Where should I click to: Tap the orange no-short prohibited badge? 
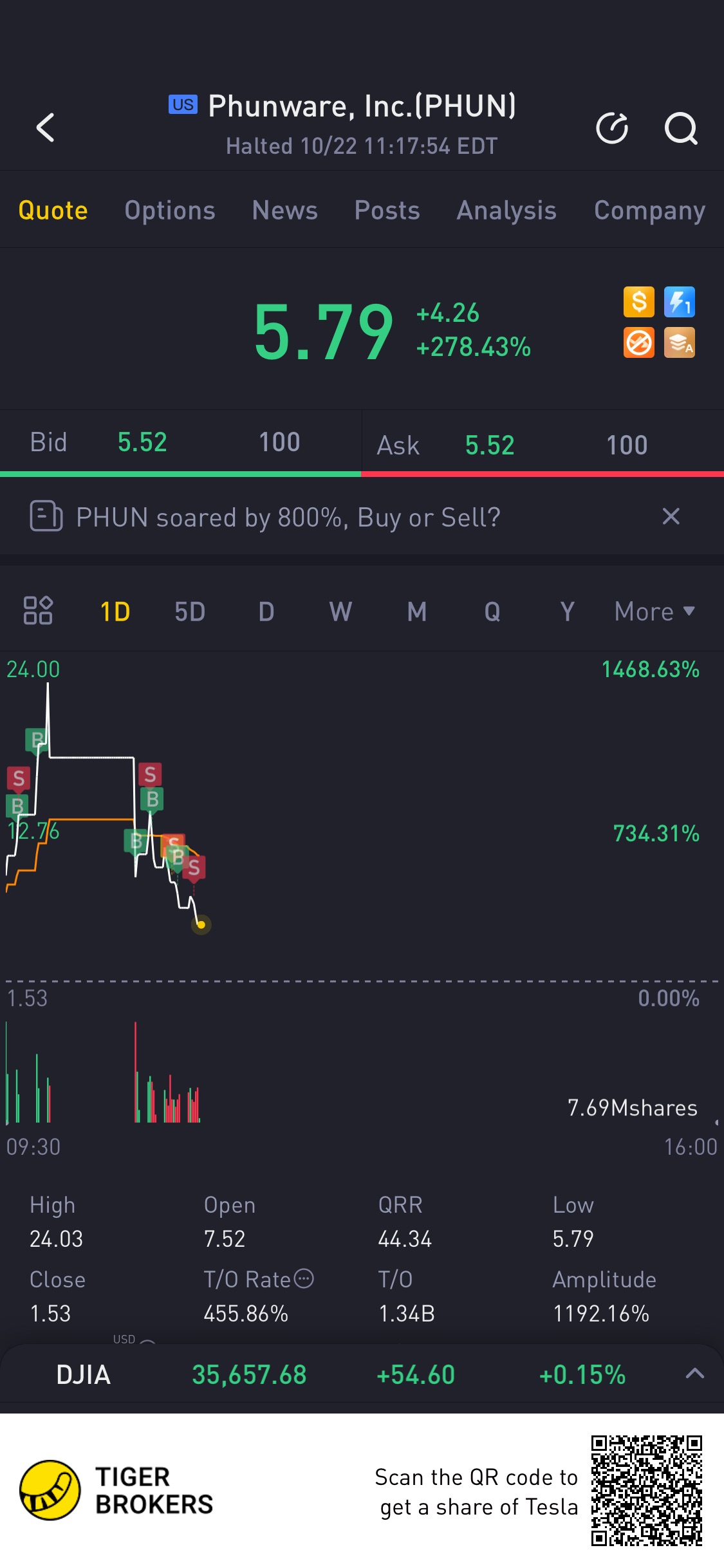[639, 342]
